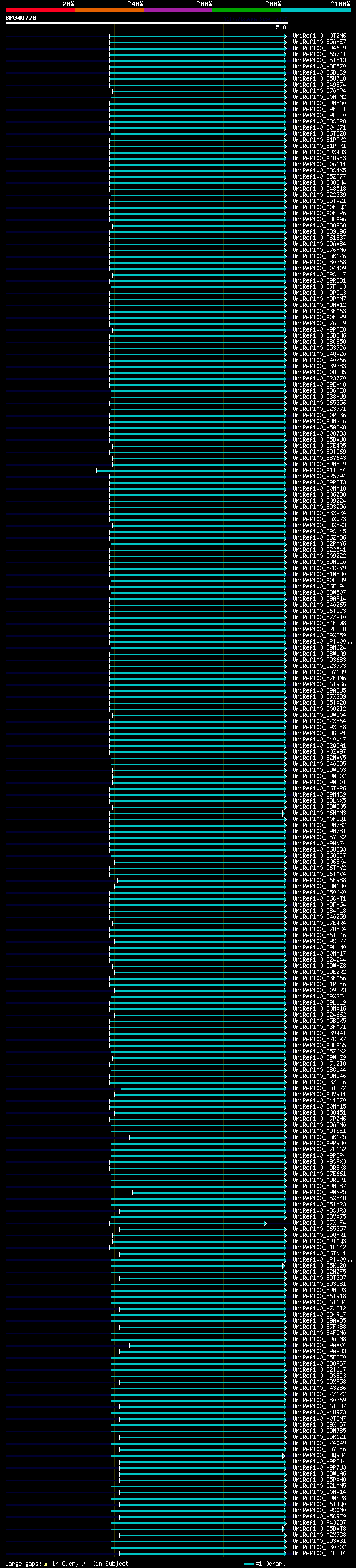Image resolution: width=356 pixels, height=1568 pixels.
Task: Click hit label UniRef100_B1NHU0
Action: pos(319,574)
